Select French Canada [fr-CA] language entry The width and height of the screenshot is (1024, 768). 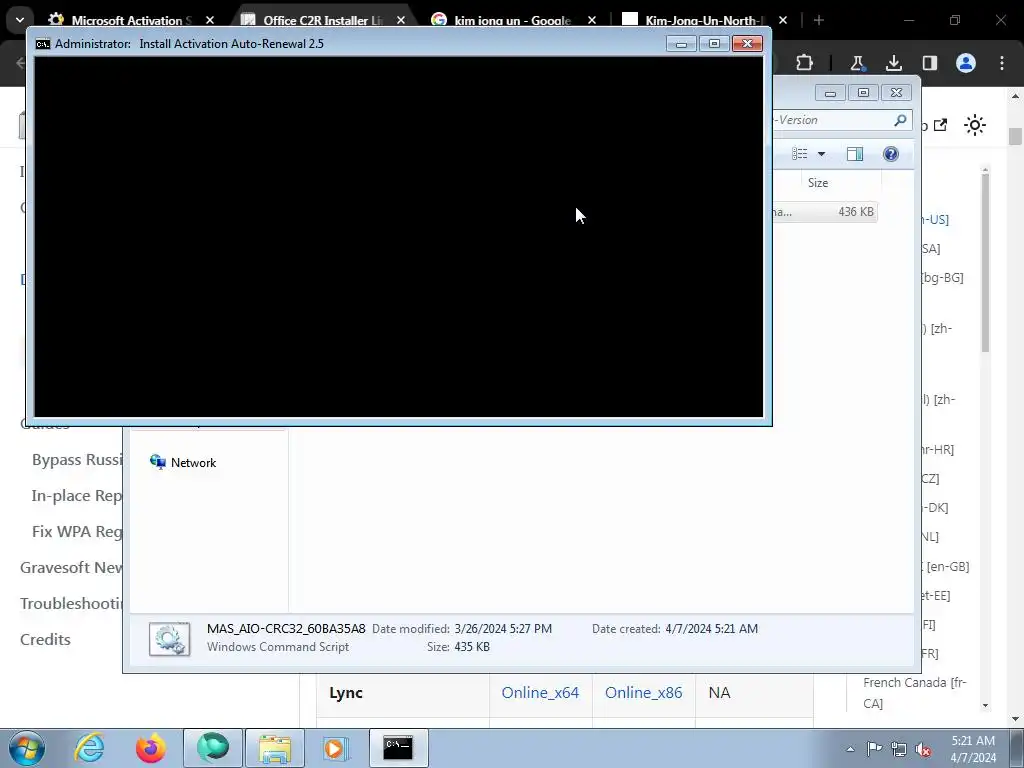pyautogui.click(x=914, y=693)
